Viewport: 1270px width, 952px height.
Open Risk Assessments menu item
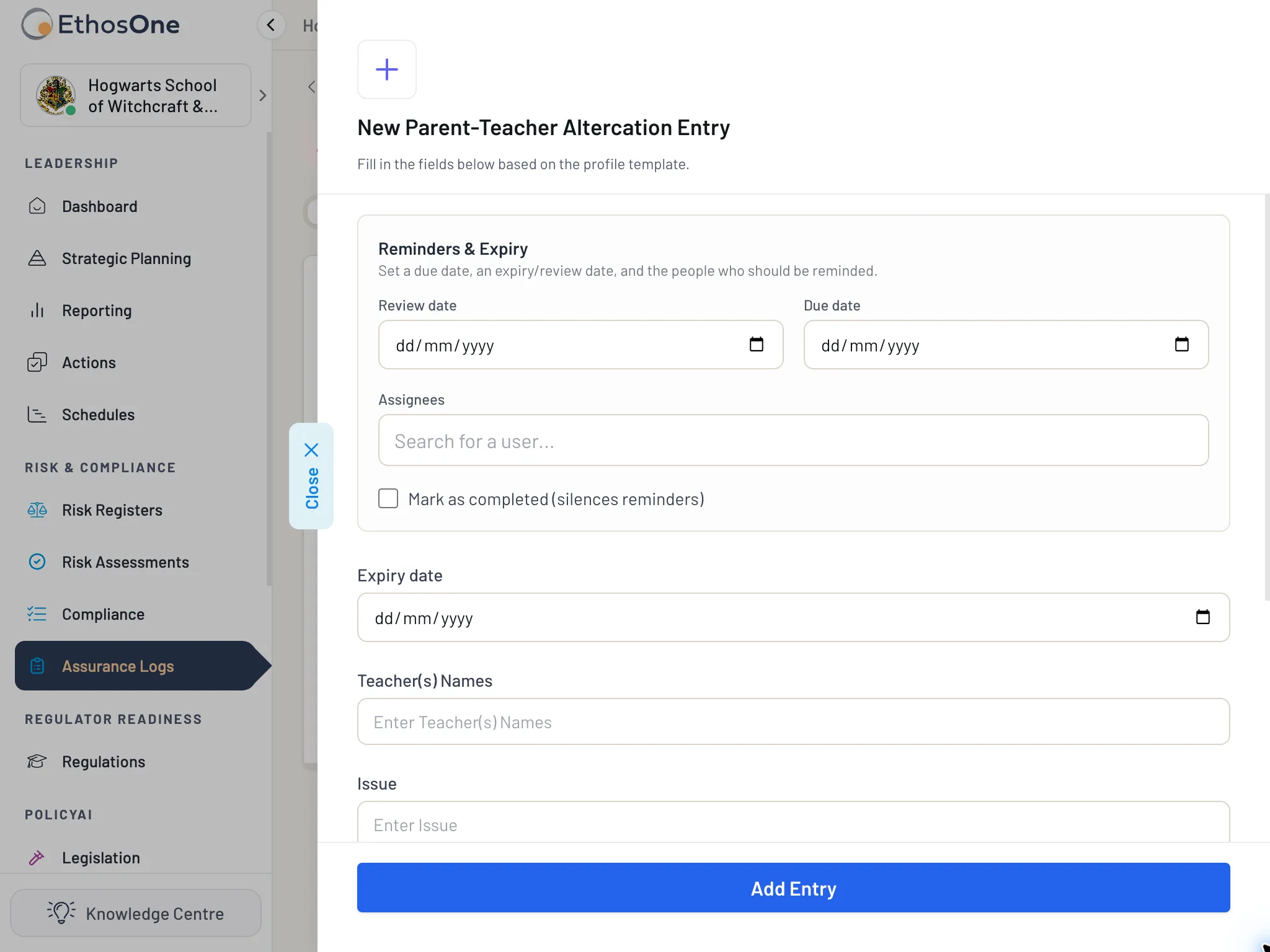(125, 562)
